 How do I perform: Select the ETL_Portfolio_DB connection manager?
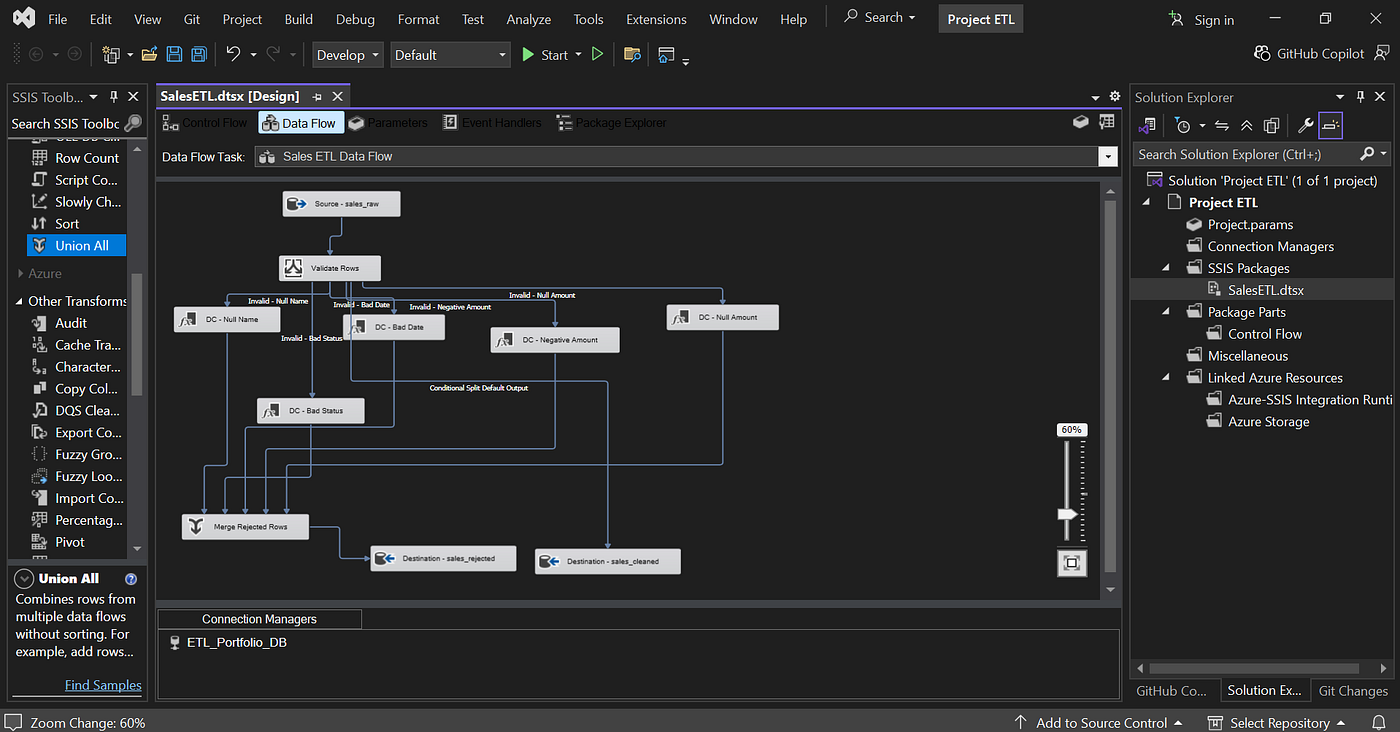click(x=228, y=642)
